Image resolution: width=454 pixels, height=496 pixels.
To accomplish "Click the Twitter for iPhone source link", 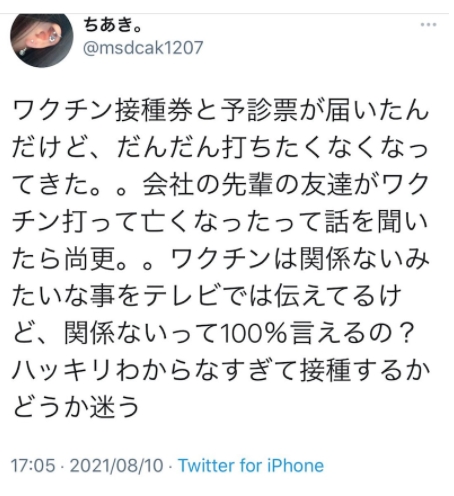I will pyautogui.click(x=251, y=465).
